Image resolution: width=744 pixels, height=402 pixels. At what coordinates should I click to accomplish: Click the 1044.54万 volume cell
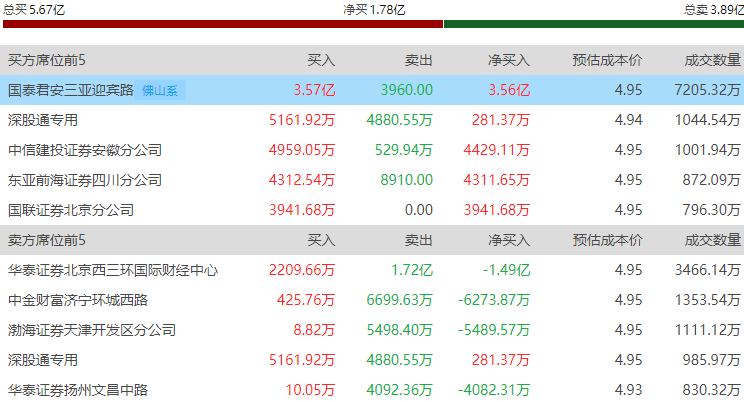[707, 120]
